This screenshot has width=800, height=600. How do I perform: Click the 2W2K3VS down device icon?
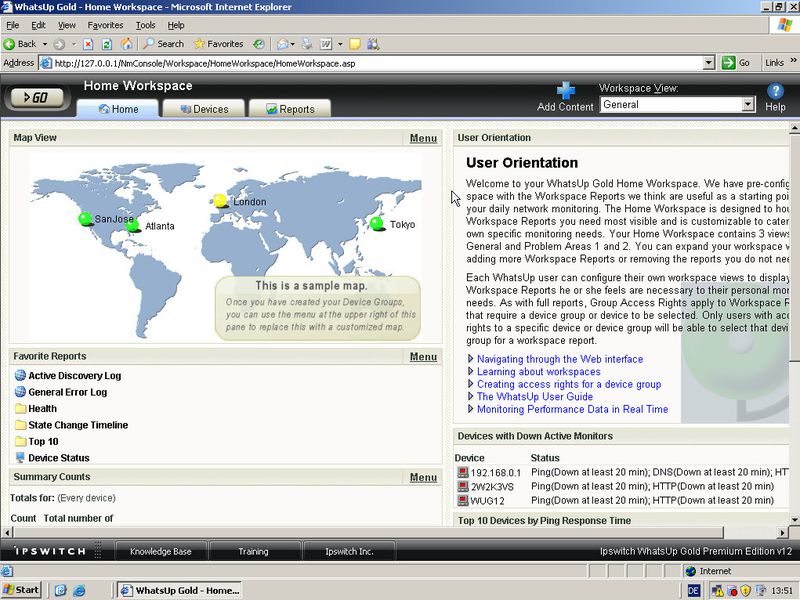[463, 486]
